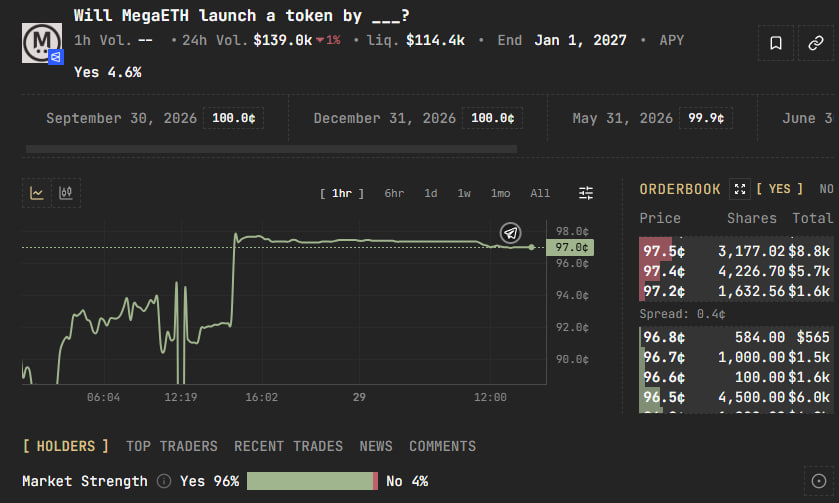Open the MegaETH market logo
This screenshot has width=839, height=503.
tap(42, 43)
